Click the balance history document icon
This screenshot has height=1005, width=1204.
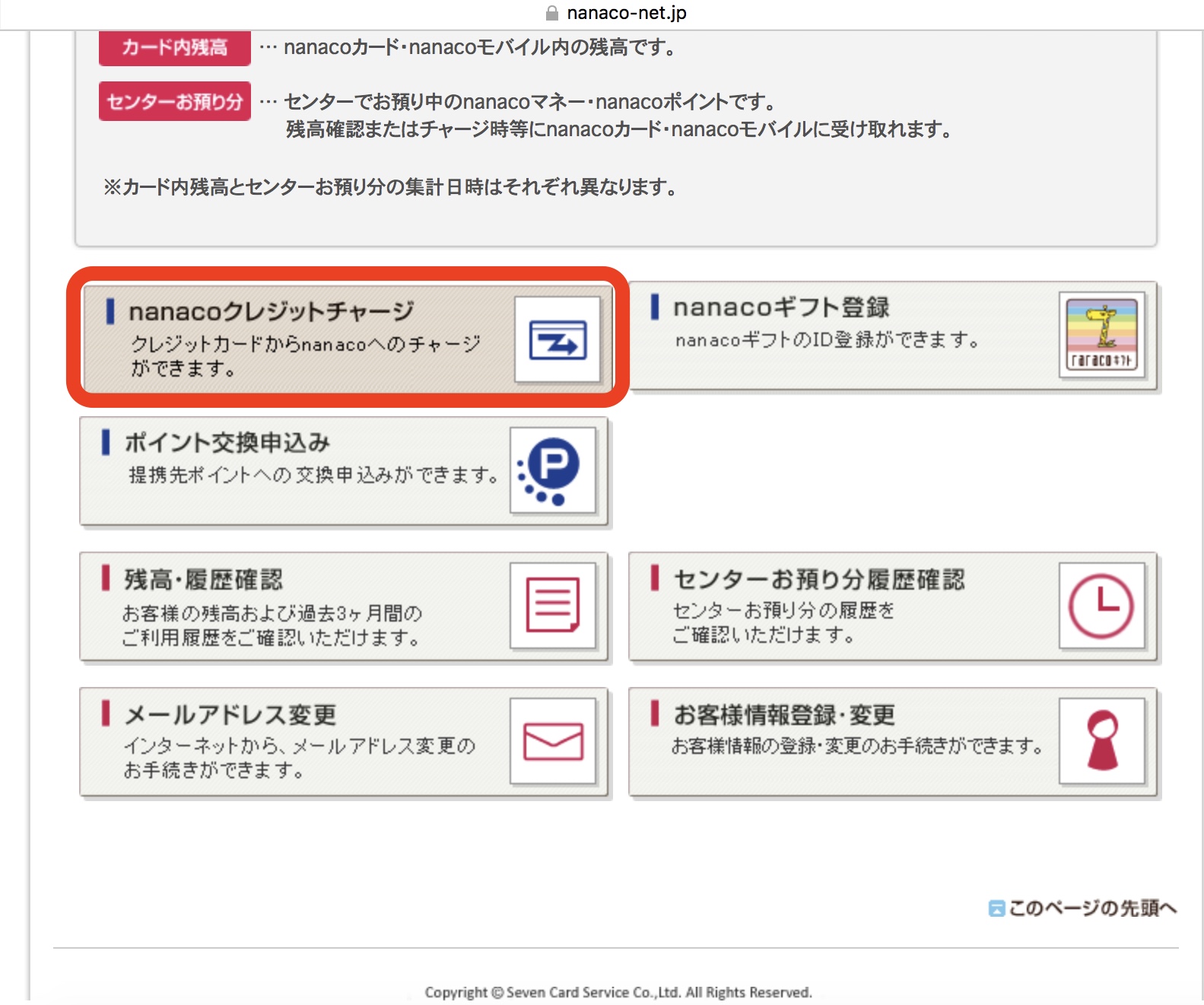pos(553,606)
